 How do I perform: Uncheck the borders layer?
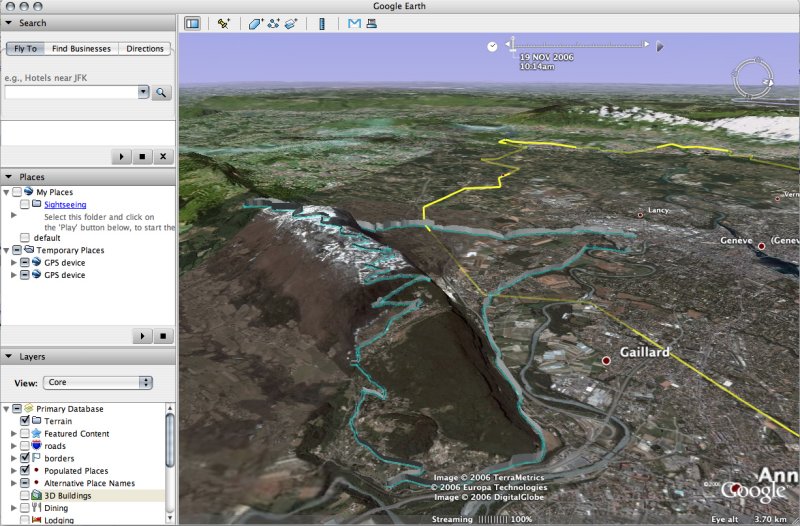[24, 458]
